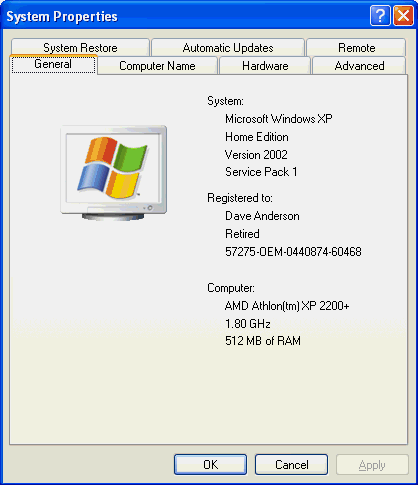418x485 pixels.
Task: Click the 'Registered to:' heading
Action: point(240,198)
